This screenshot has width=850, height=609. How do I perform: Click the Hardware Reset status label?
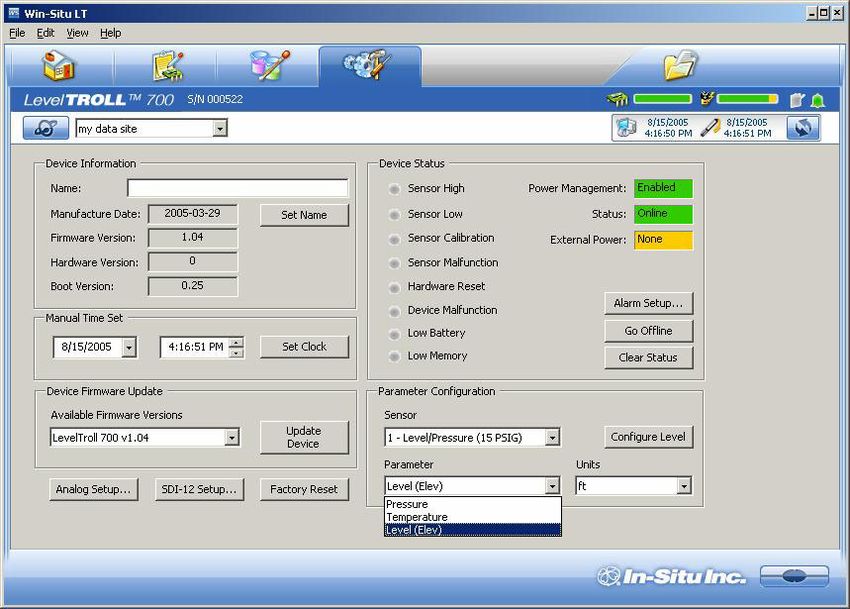446,286
